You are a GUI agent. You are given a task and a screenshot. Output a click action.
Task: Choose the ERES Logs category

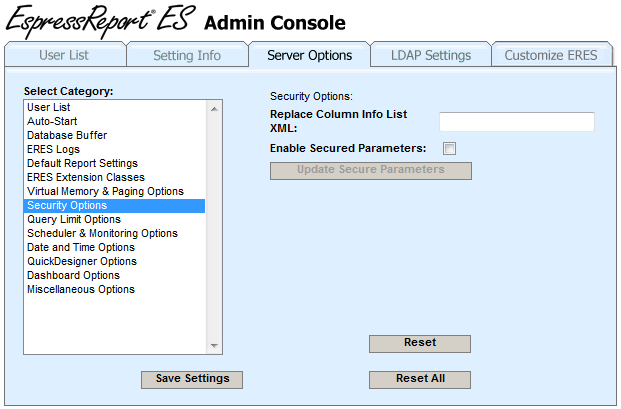tap(114, 149)
